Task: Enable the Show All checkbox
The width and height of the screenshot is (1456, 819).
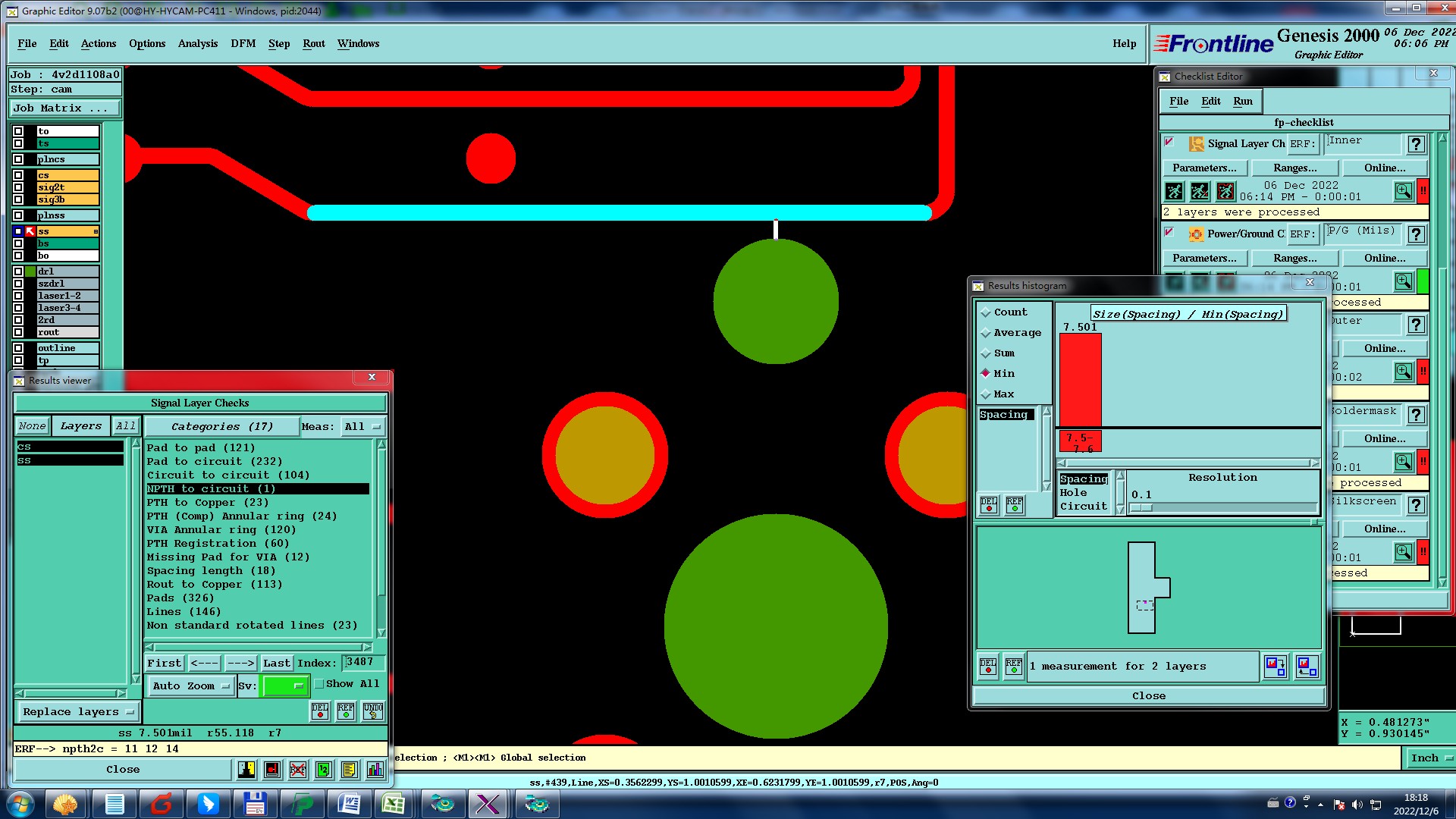Action: 320,684
